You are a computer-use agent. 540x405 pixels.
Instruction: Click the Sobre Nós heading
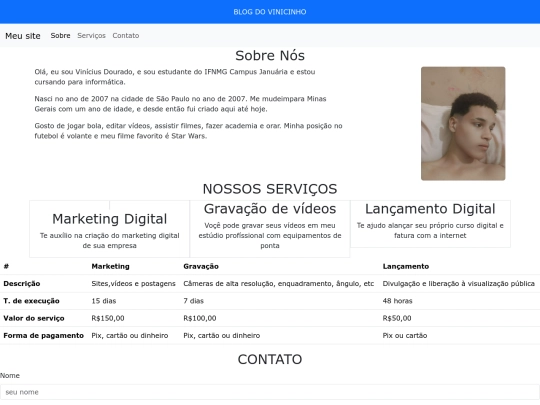270,55
